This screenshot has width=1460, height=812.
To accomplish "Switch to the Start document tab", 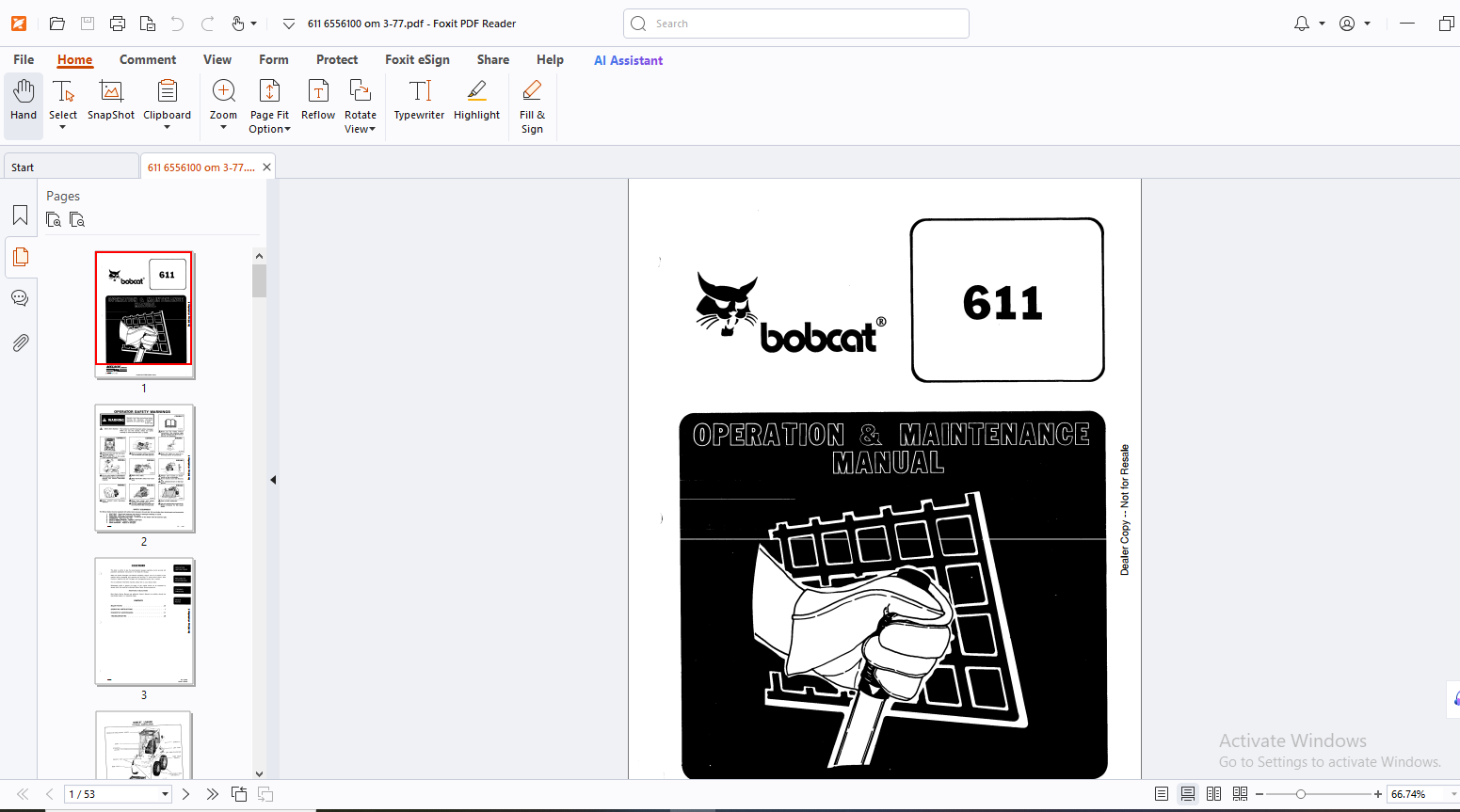I will [x=71, y=167].
